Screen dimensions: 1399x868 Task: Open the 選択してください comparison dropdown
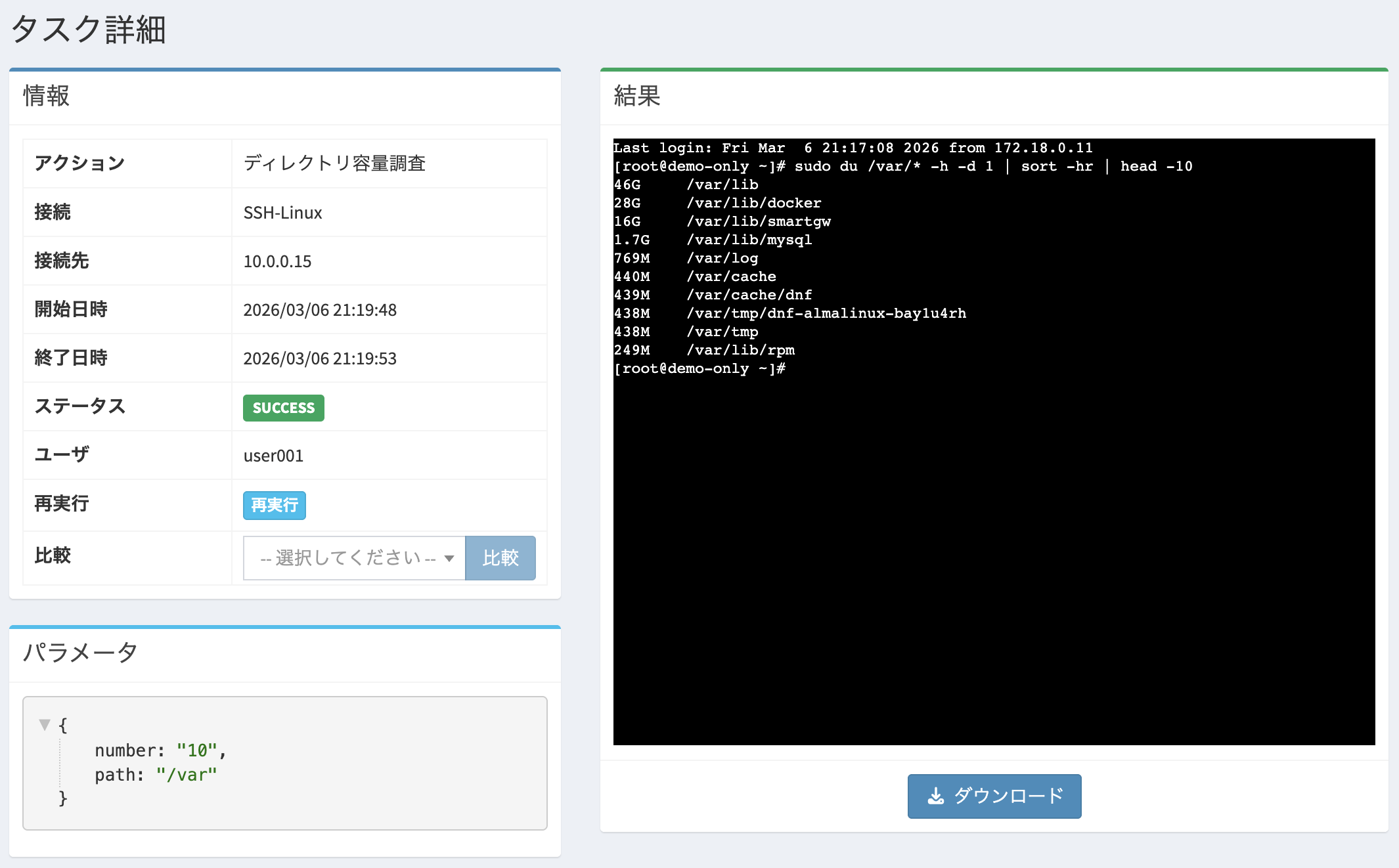[354, 558]
